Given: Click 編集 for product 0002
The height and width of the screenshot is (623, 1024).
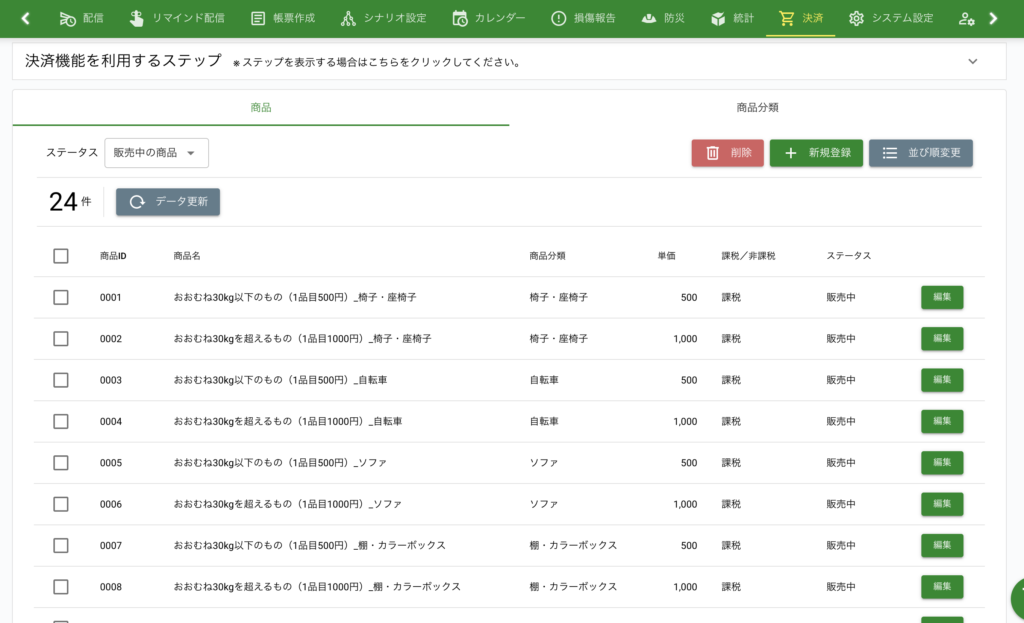Looking at the screenshot, I should point(942,339).
